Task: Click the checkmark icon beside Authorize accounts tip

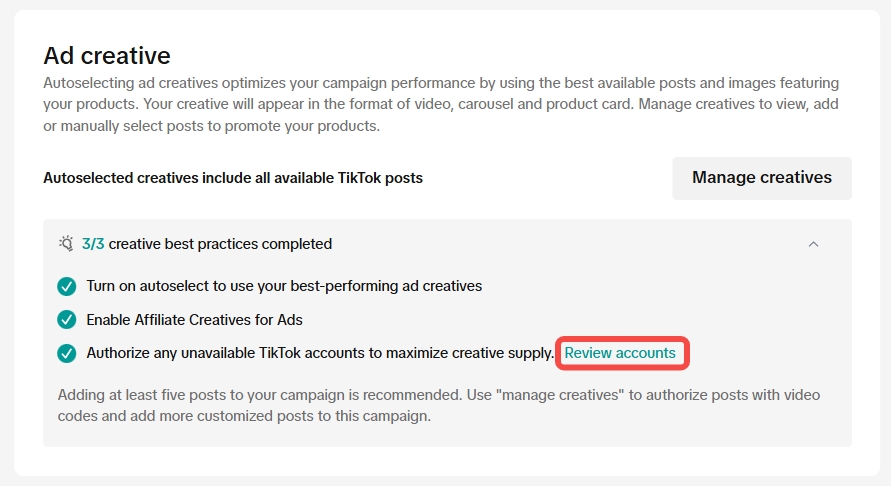Action: 67,353
